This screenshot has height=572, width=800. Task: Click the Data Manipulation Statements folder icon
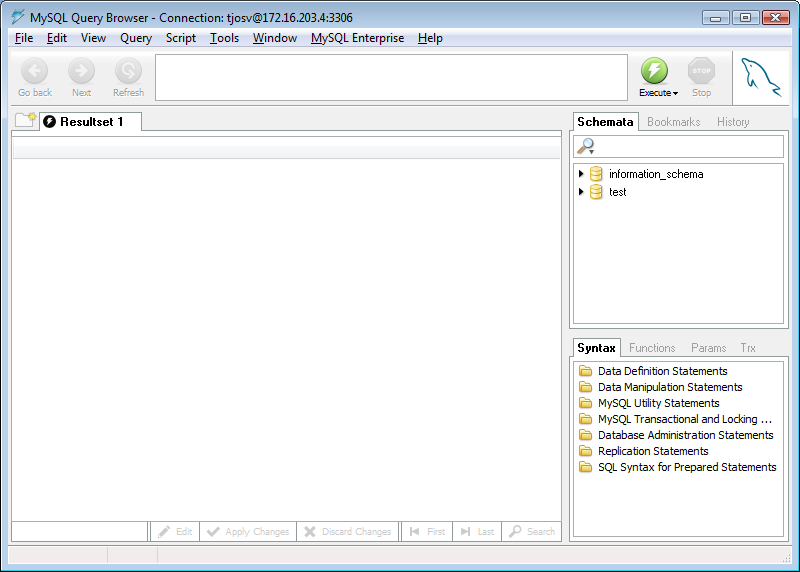pyautogui.click(x=586, y=387)
